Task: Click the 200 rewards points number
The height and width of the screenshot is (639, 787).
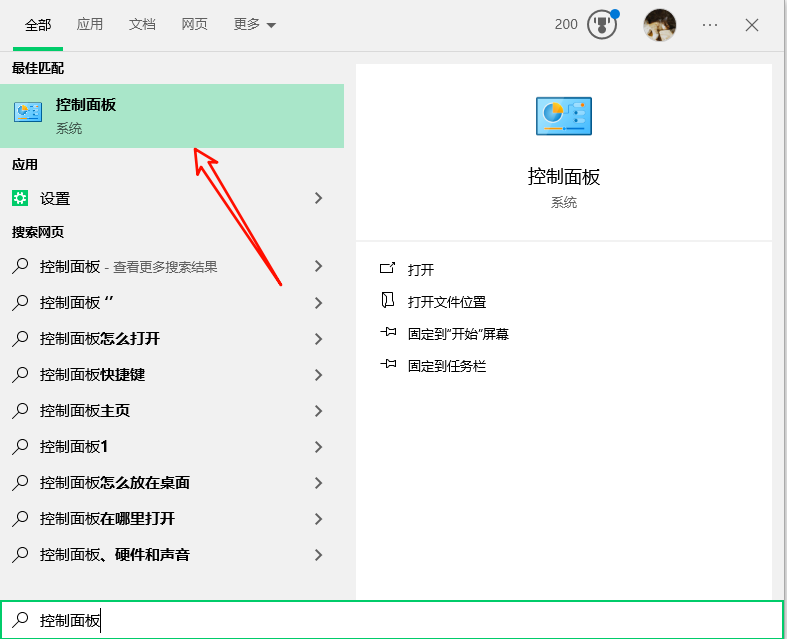Action: [x=566, y=25]
